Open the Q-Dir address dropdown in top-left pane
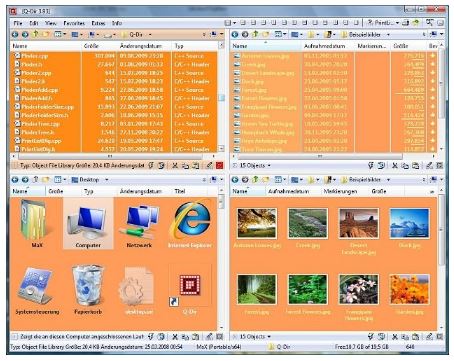Screen dimensions: 454x361 coord(150,35)
